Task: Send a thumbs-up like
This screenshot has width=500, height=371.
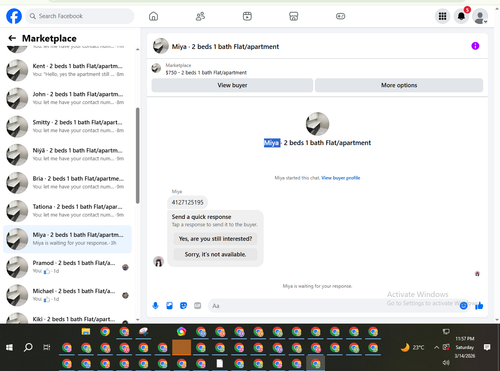Action: [x=479, y=306]
